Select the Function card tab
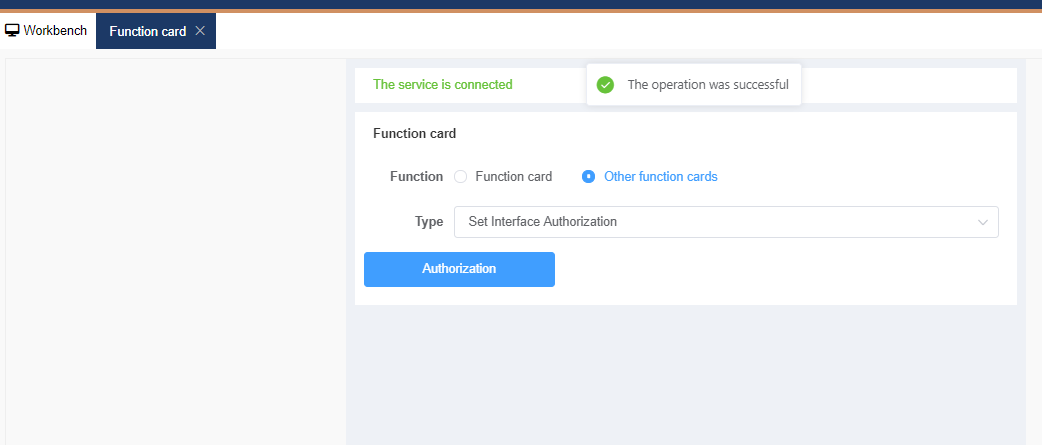This screenshot has width=1042, height=445. (x=147, y=31)
